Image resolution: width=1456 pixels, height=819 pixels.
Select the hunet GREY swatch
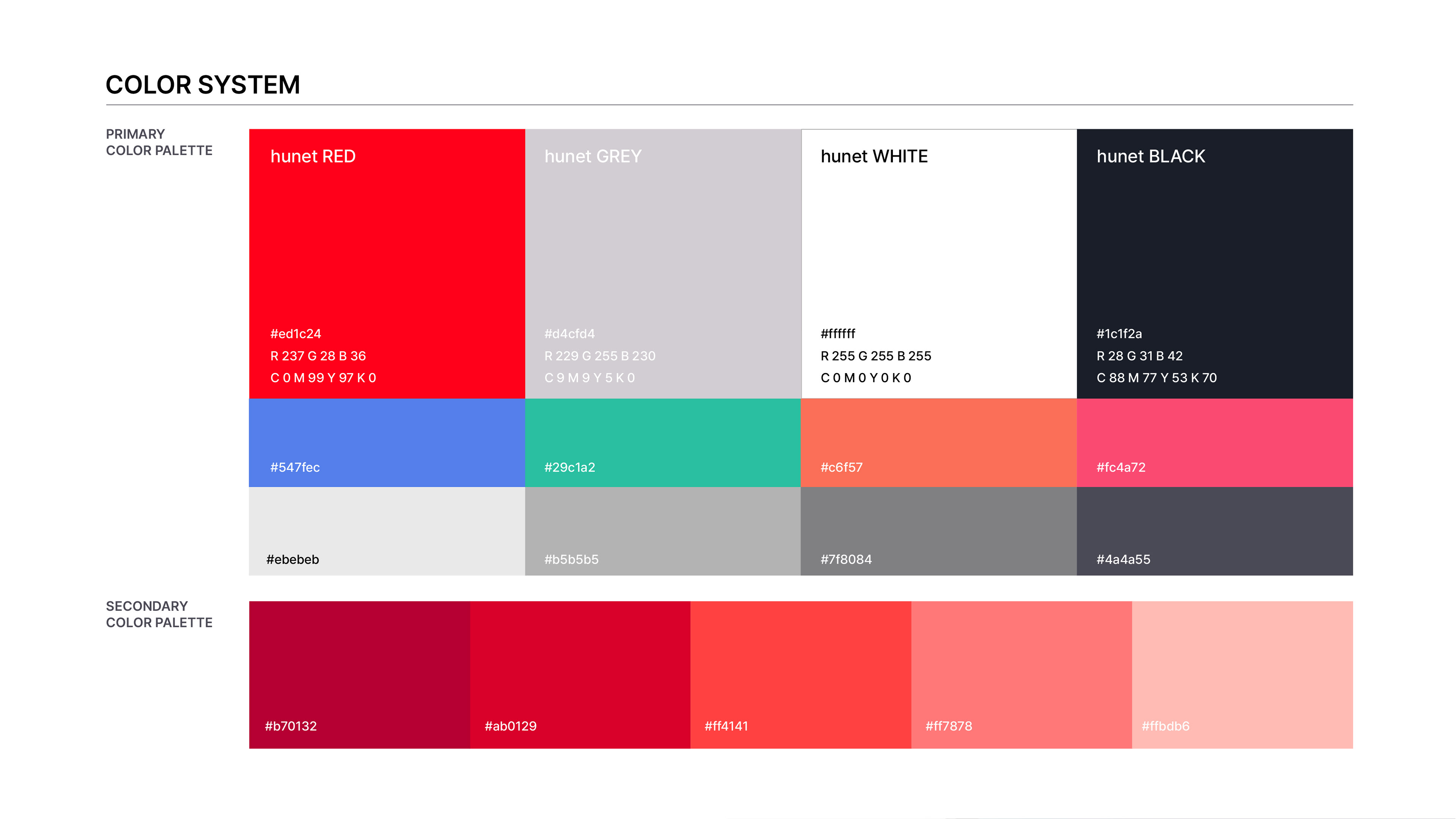663,264
